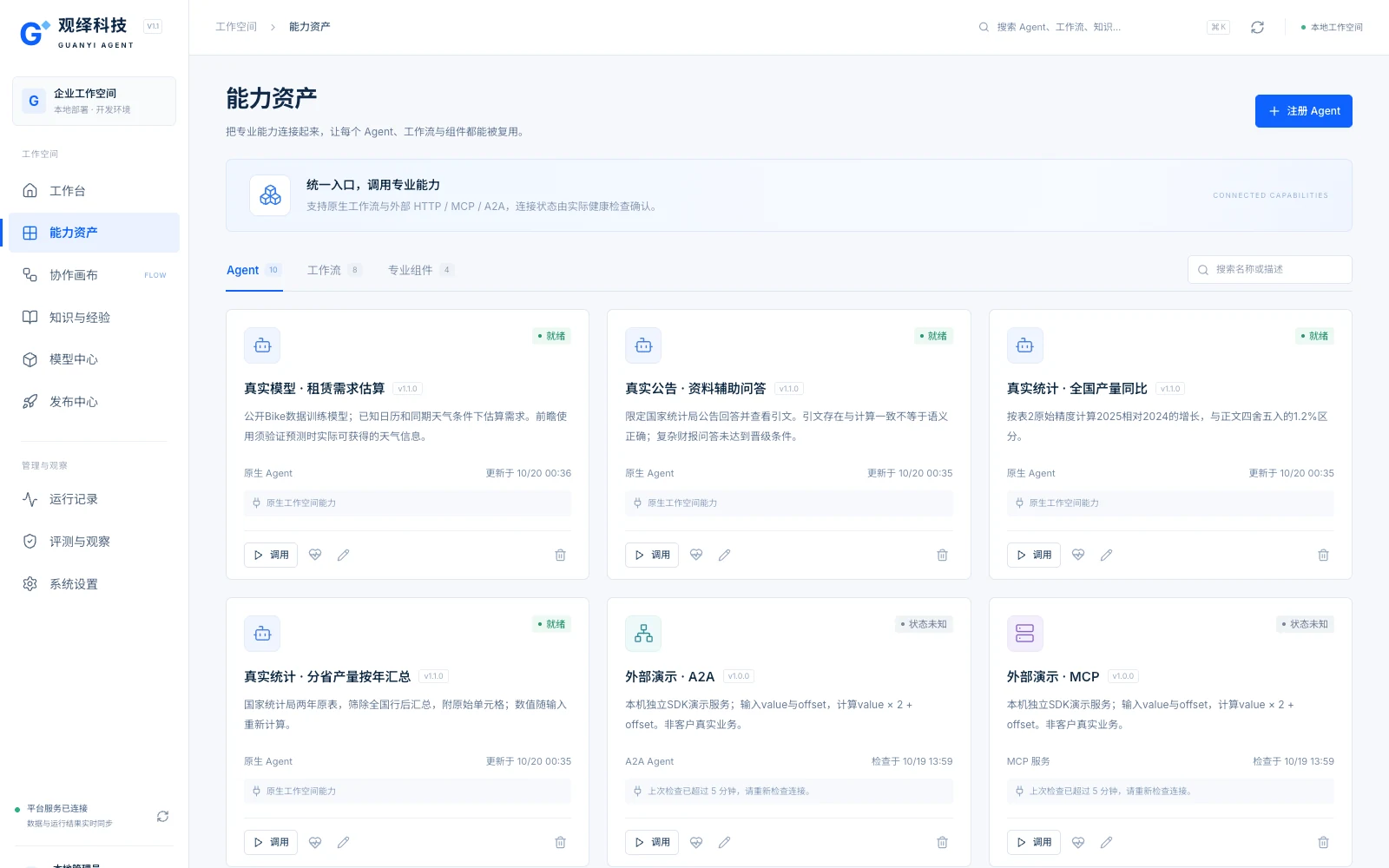The height and width of the screenshot is (868, 1389).
Task: Refresh platform service connection status in sidebar
Action: point(162,816)
